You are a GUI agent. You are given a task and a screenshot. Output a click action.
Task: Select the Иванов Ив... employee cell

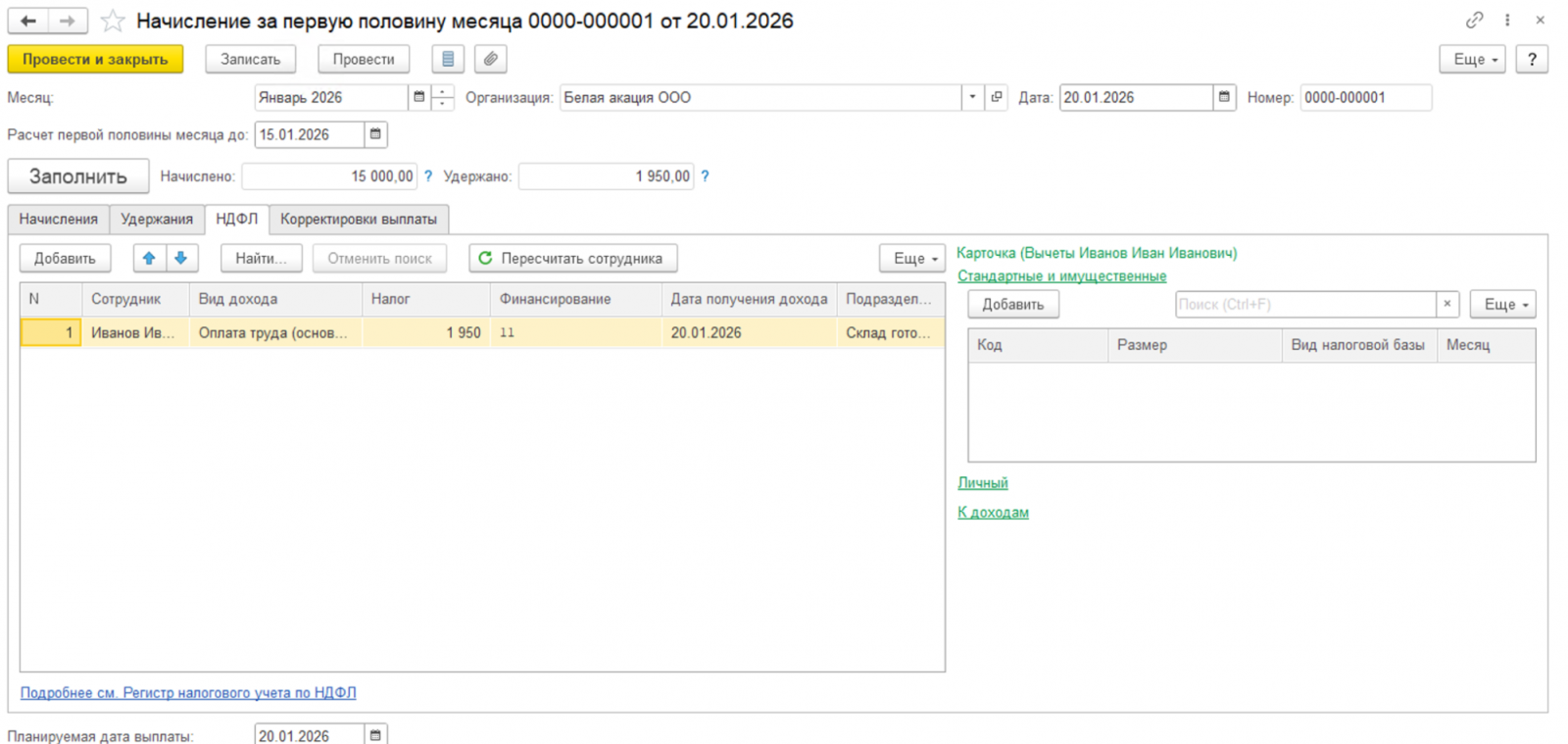tap(133, 332)
